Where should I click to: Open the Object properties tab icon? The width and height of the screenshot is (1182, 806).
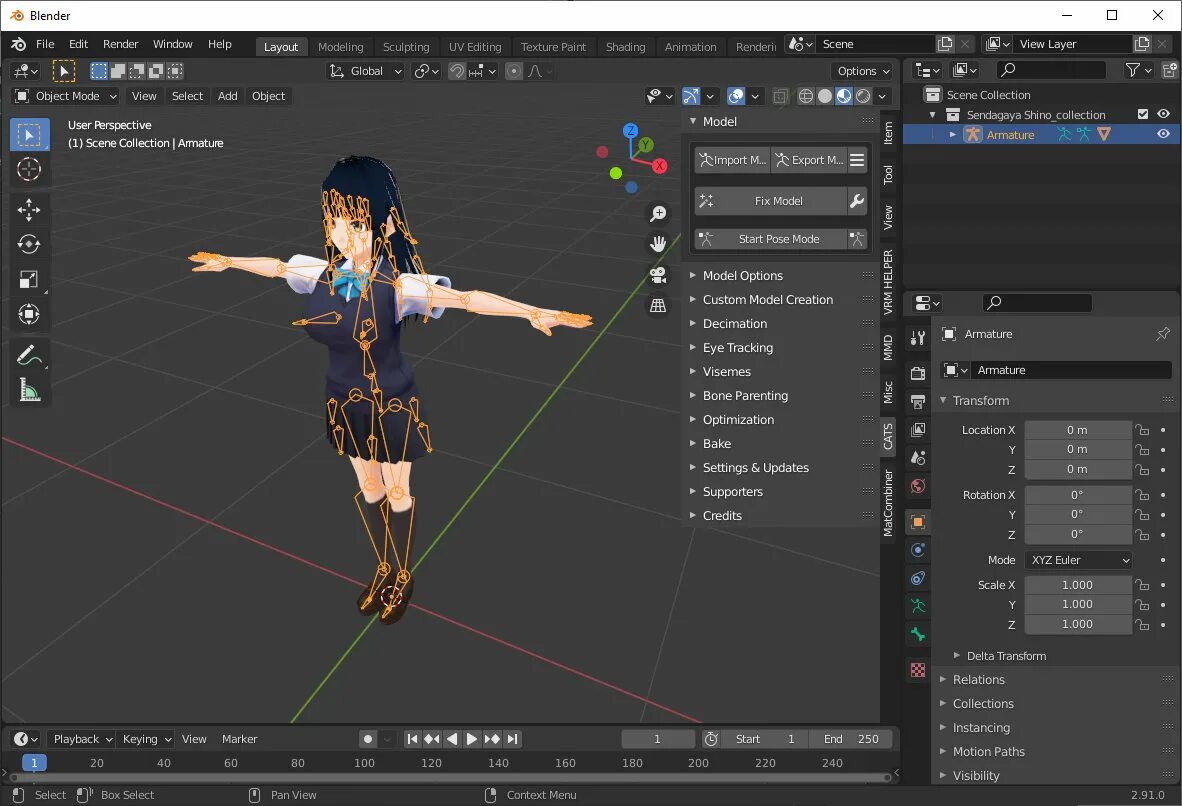pos(917,522)
